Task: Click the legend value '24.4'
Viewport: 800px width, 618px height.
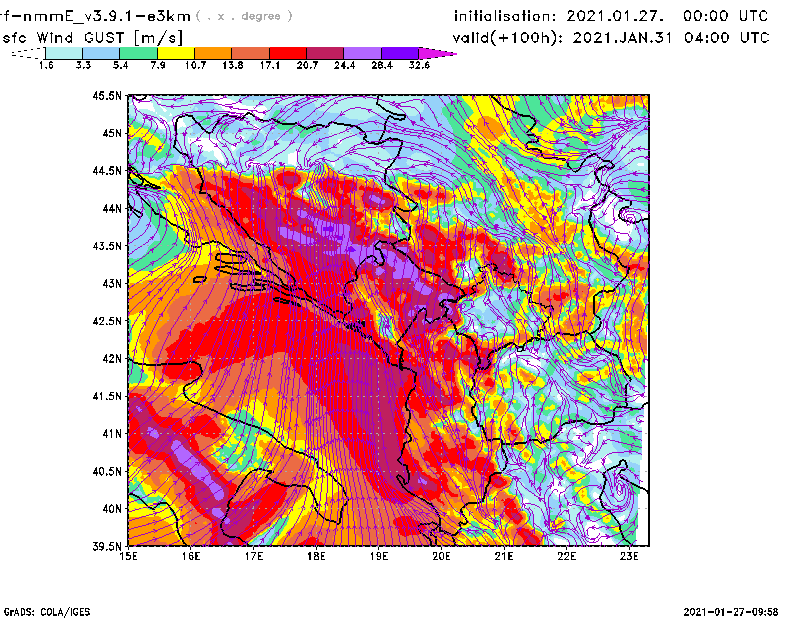Action: click(x=344, y=65)
